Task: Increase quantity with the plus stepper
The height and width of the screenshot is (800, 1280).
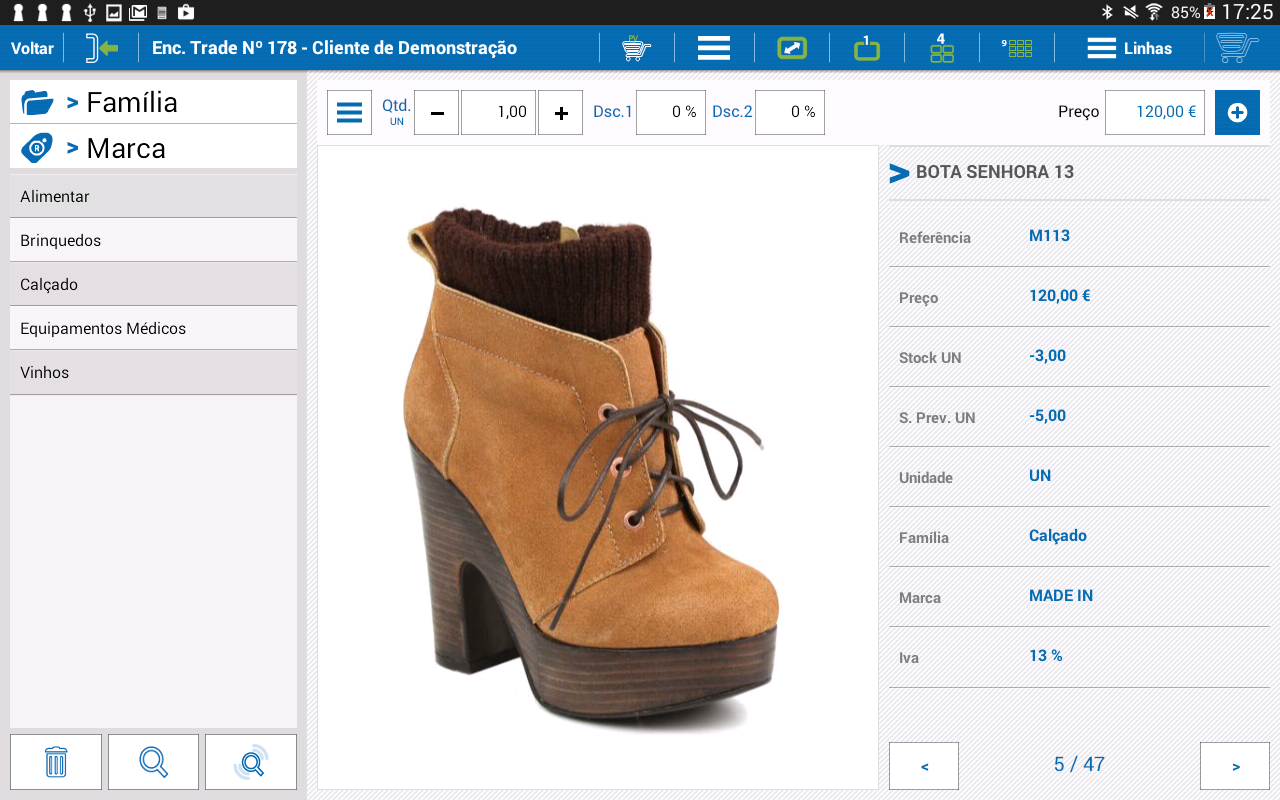Action: [x=560, y=113]
